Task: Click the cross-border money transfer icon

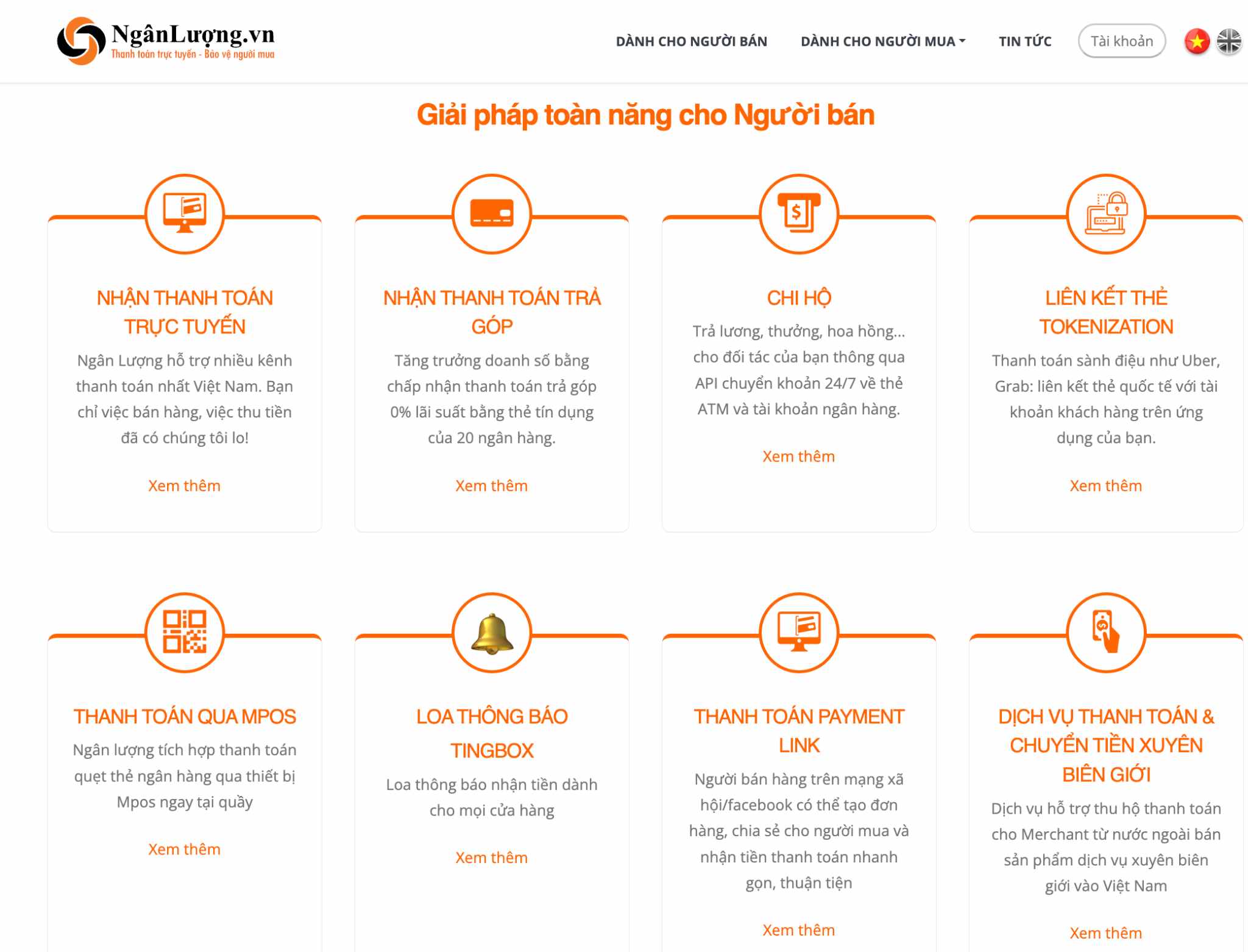Action: 1106,632
